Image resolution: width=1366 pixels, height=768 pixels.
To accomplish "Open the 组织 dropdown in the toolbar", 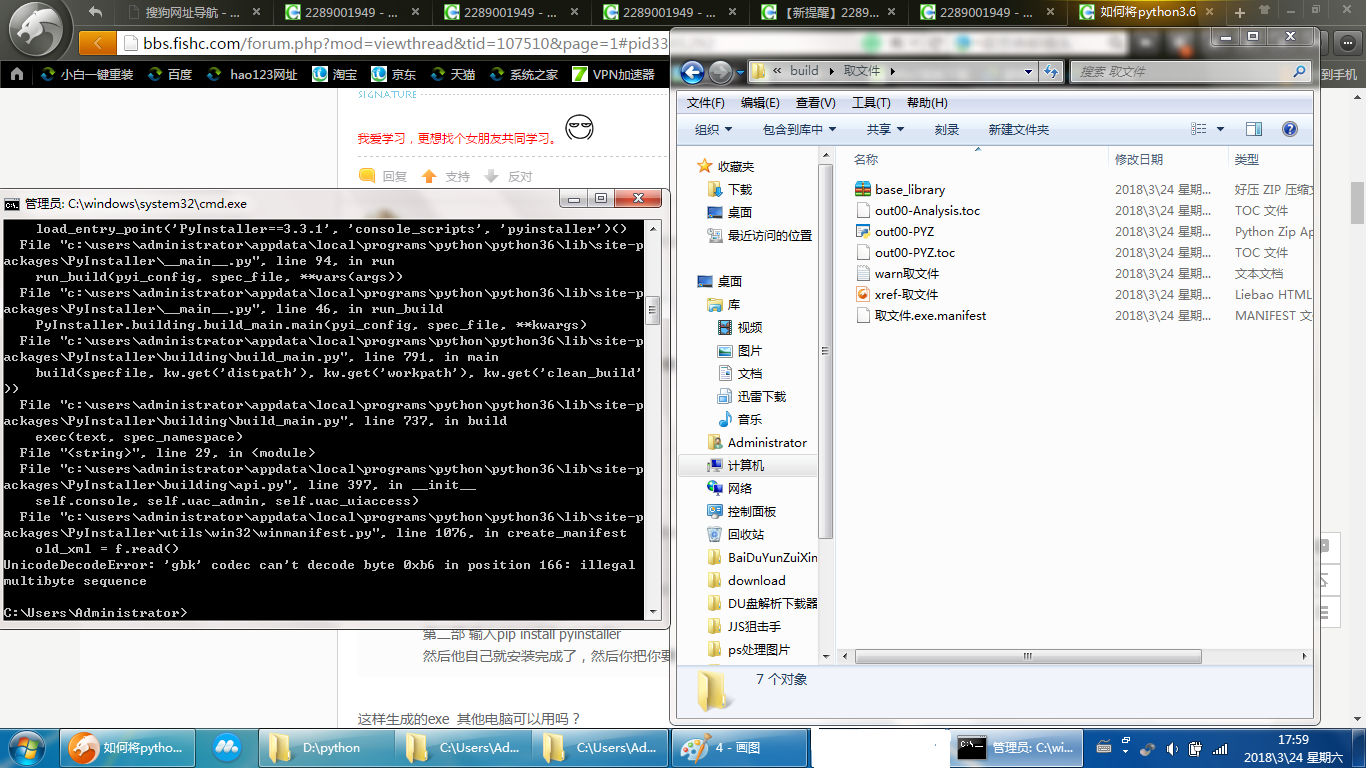I will pos(713,129).
